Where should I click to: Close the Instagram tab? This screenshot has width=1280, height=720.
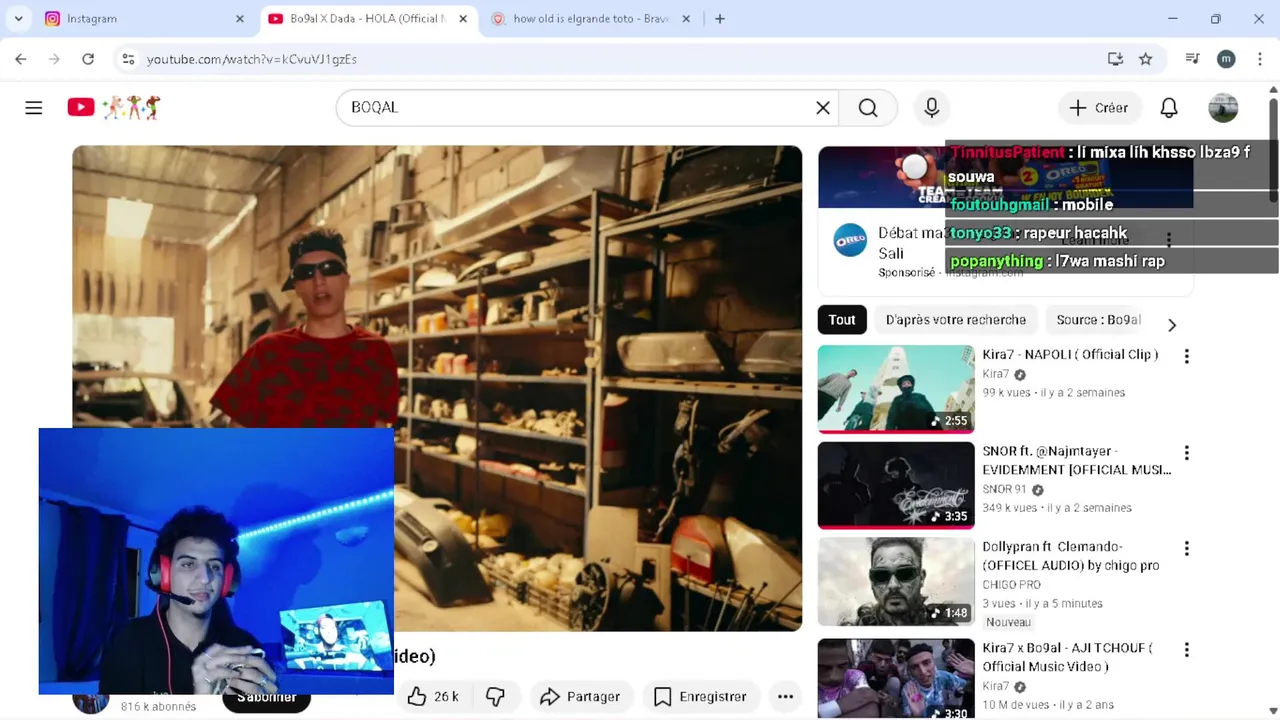[x=240, y=19]
